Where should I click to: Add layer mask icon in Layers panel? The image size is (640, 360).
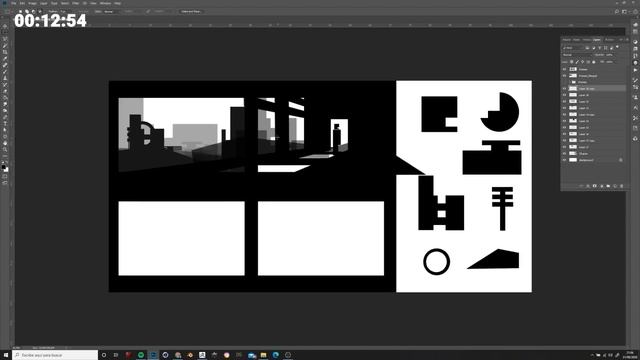595,186
